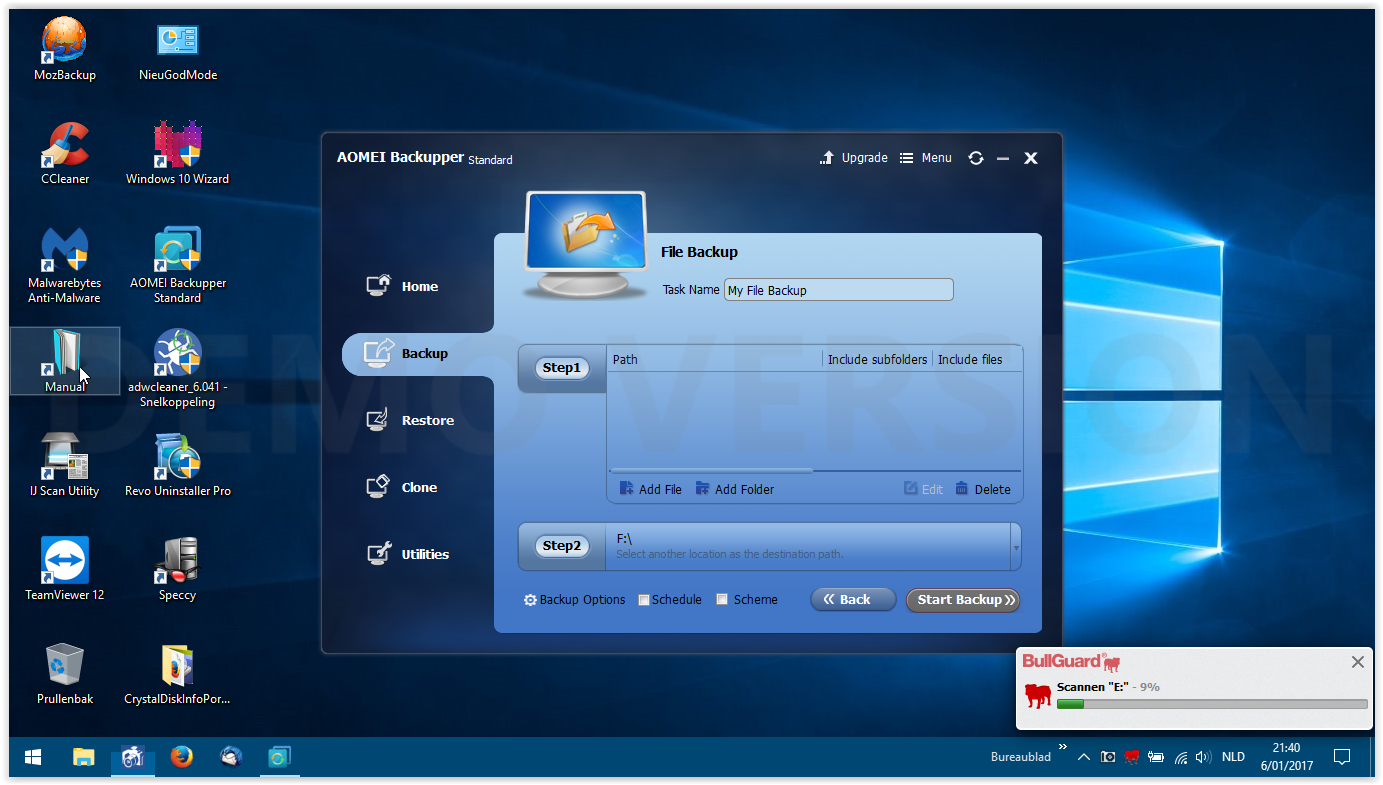Click Add Folder in Step1 panel
Image resolution: width=1383 pixels, height=785 pixels.
pos(735,489)
